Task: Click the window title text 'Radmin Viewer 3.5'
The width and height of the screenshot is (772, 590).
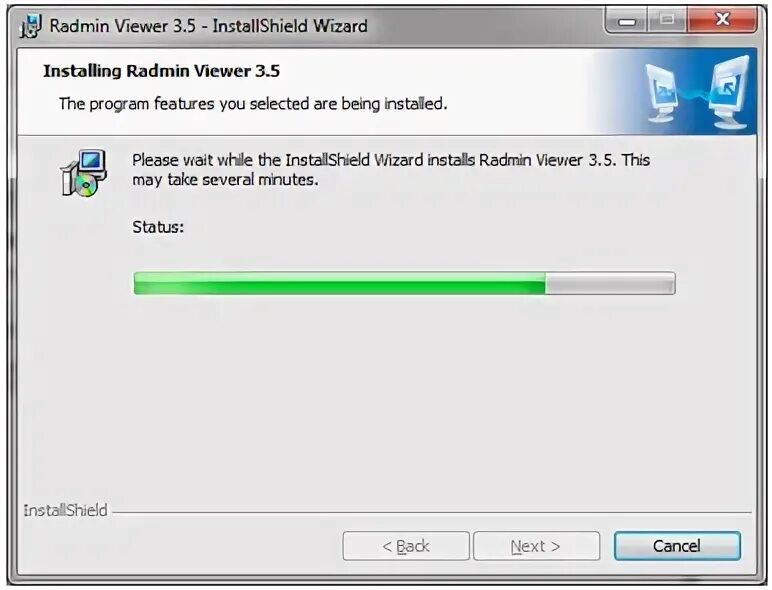Action: (123, 26)
